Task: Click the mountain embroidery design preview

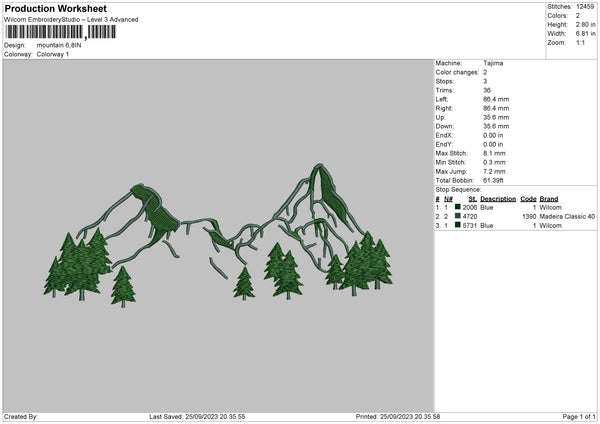Action: coord(218,236)
